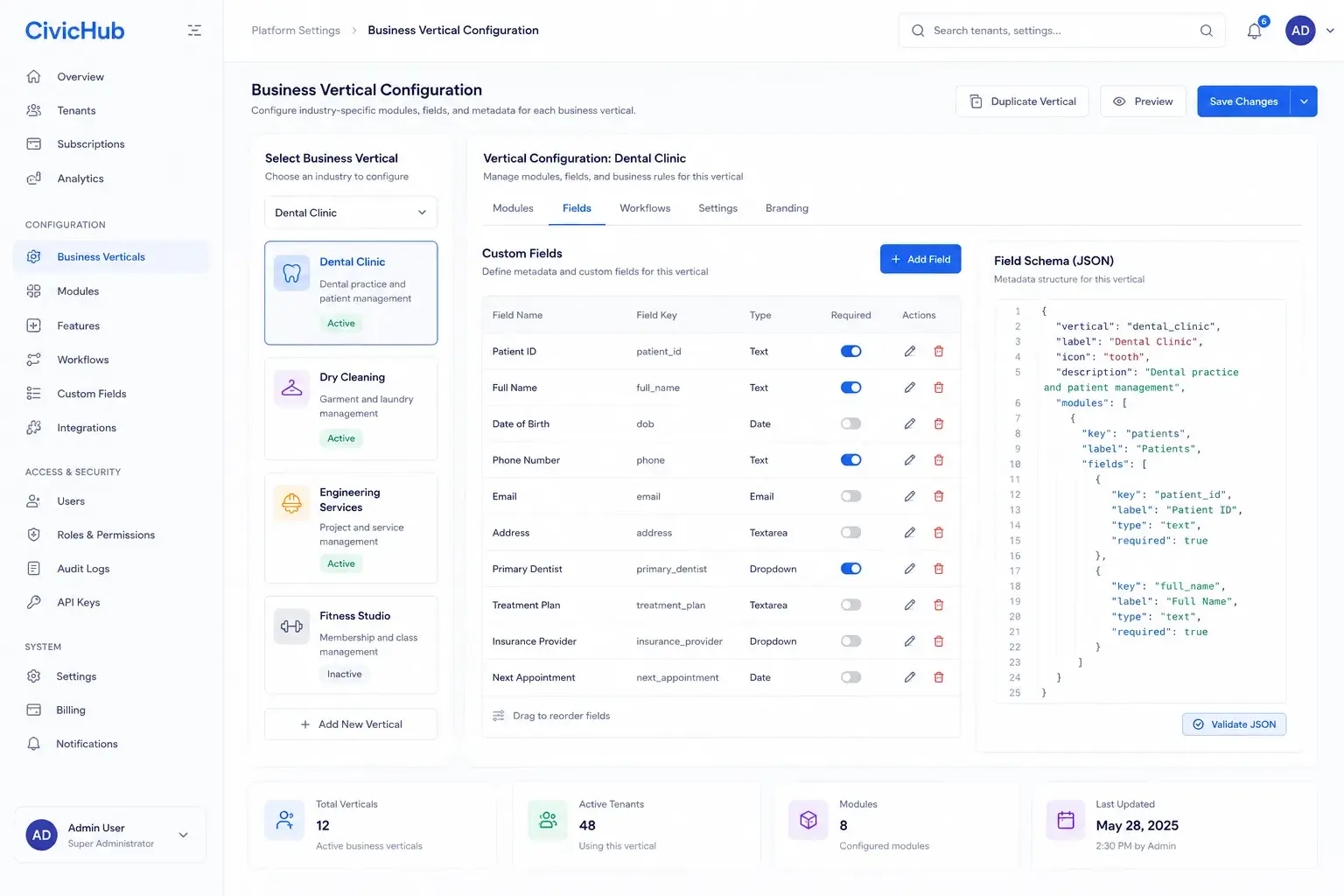Click inside the Field Schema JSON editor
1344x896 pixels.
pyautogui.click(x=1141, y=501)
